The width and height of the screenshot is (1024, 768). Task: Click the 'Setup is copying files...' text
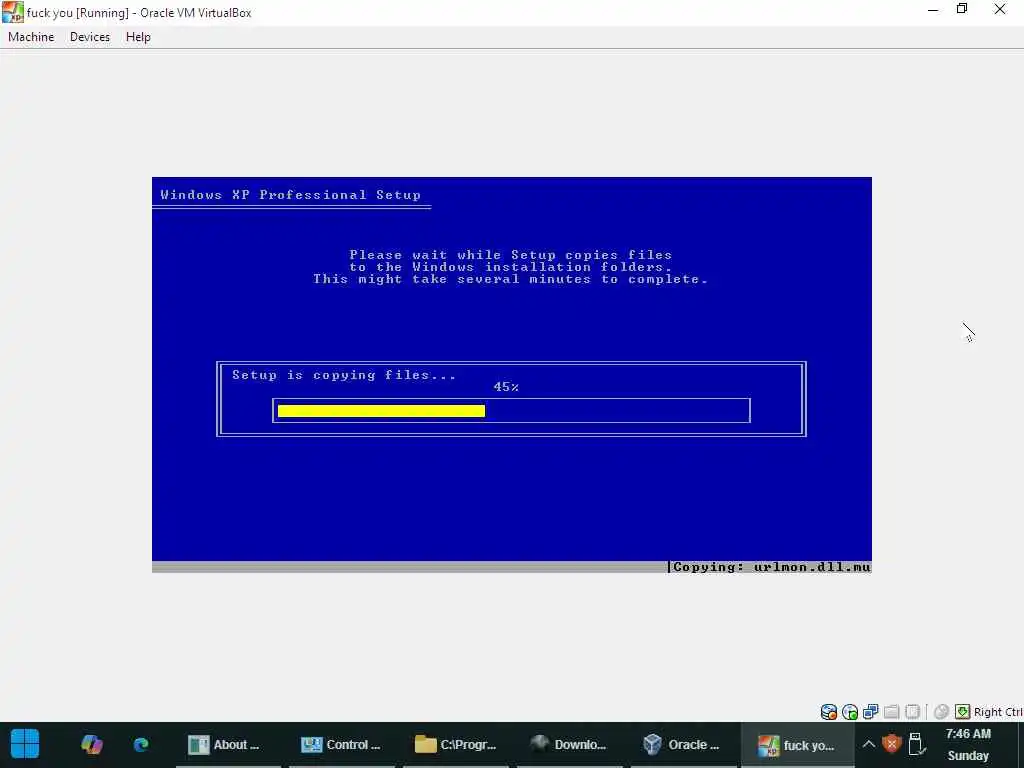coord(344,375)
